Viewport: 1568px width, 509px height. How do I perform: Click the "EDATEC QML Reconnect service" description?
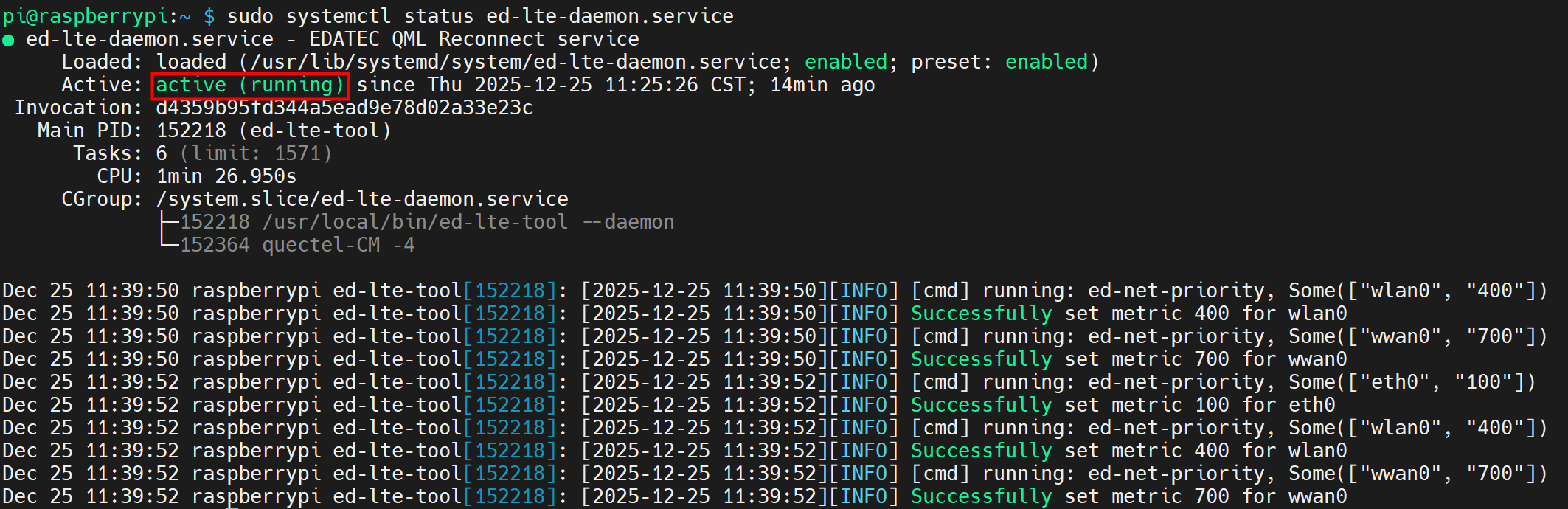473,39
